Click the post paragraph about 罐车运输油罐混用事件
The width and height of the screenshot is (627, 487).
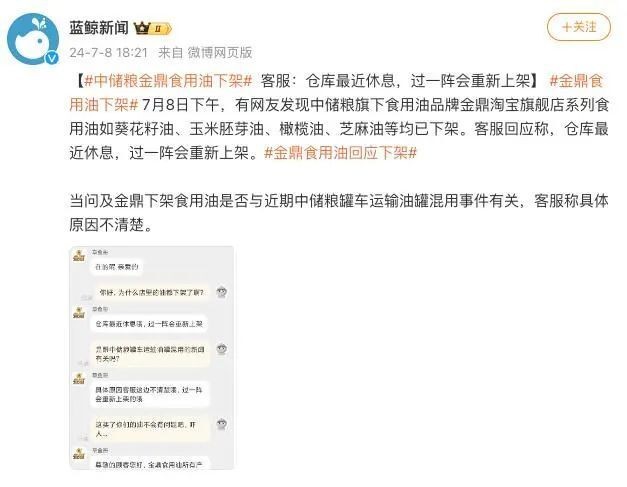339,213
